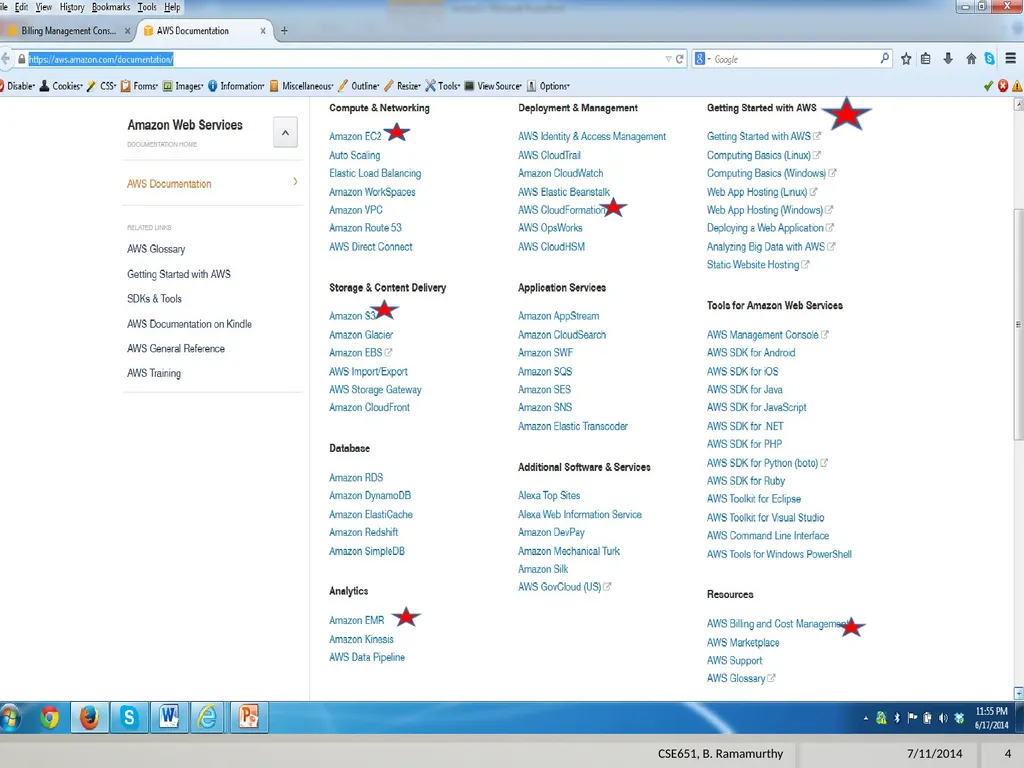
Task: Click the search magnifier icon
Action: [885, 58]
